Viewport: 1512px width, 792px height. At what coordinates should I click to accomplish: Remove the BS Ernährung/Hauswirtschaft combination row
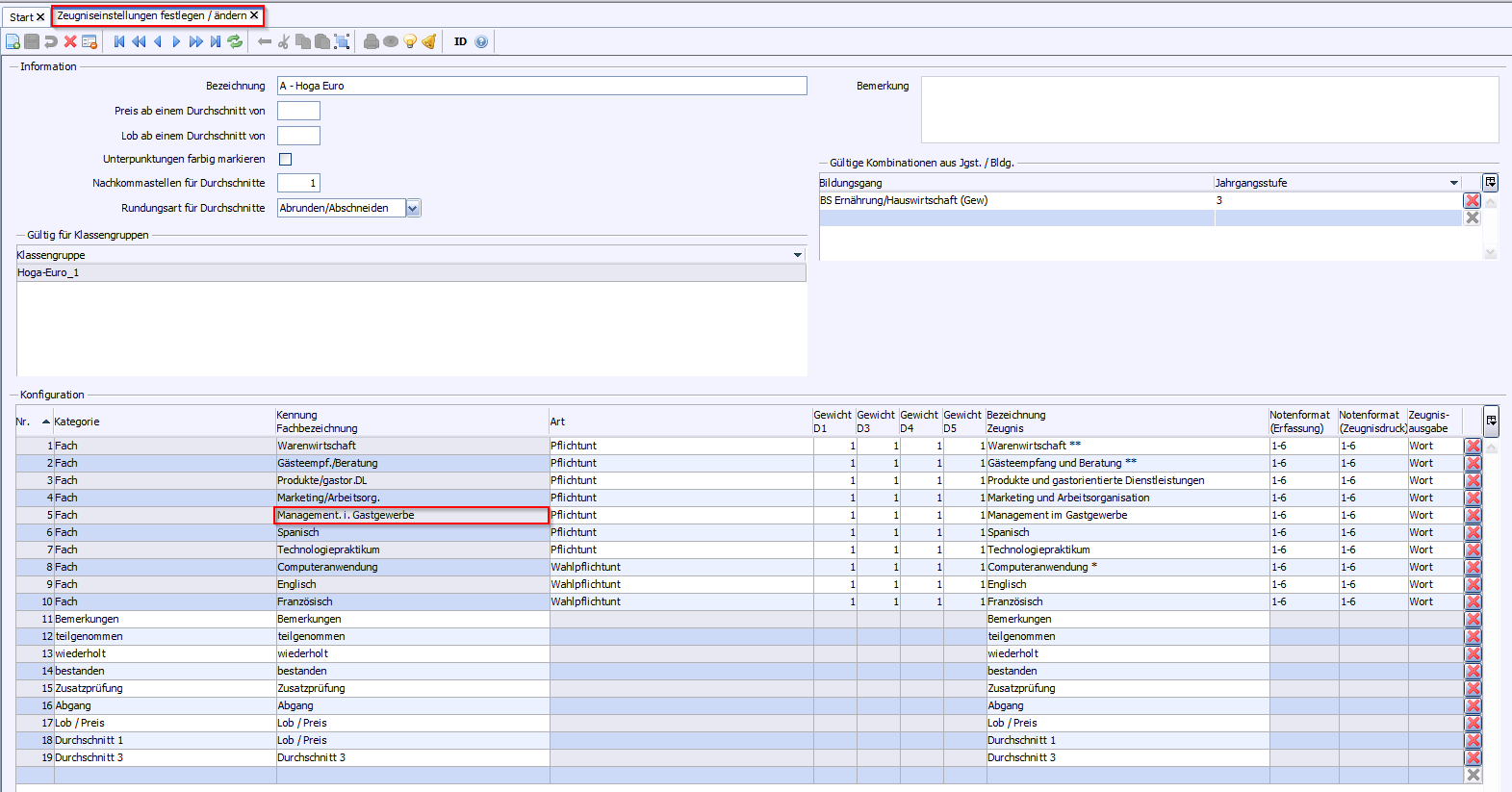click(x=1472, y=200)
